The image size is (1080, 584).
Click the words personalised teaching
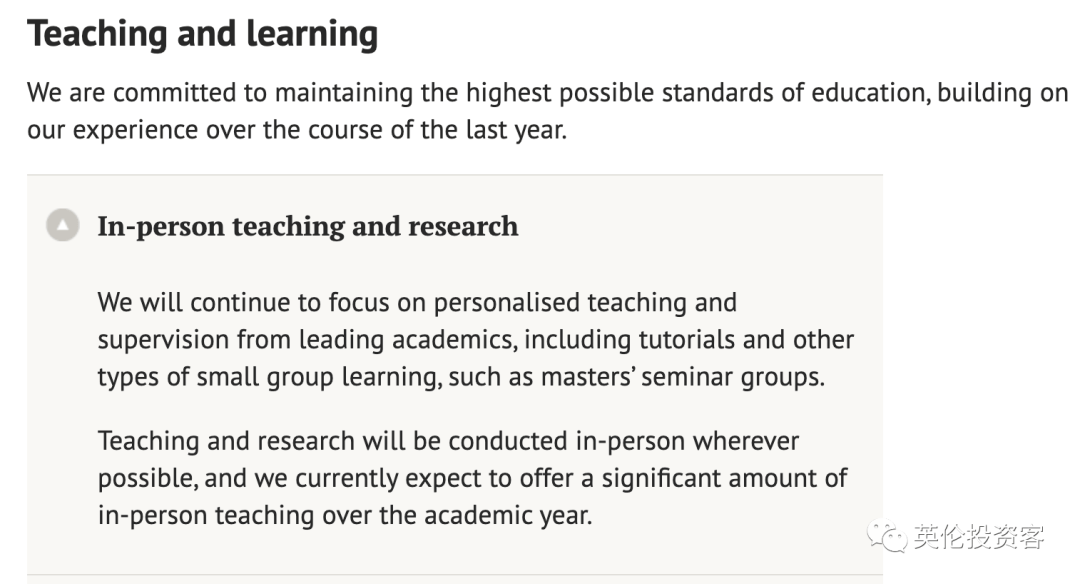[560, 302]
